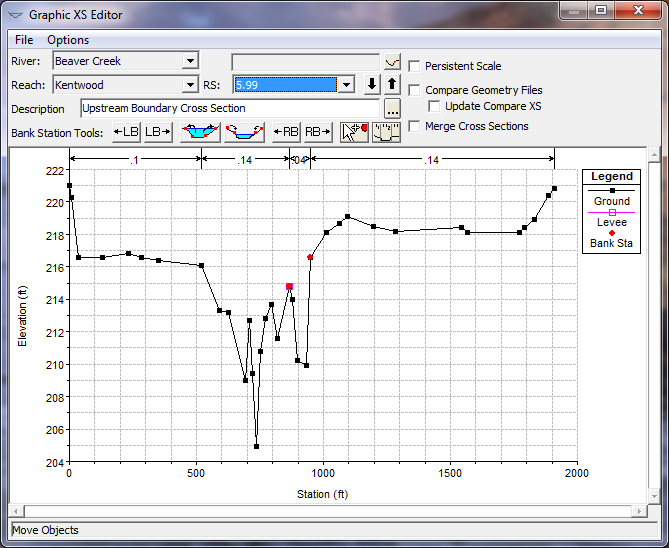
Task: Click the blue water-filled channel bank tool
Action: click(200, 132)
